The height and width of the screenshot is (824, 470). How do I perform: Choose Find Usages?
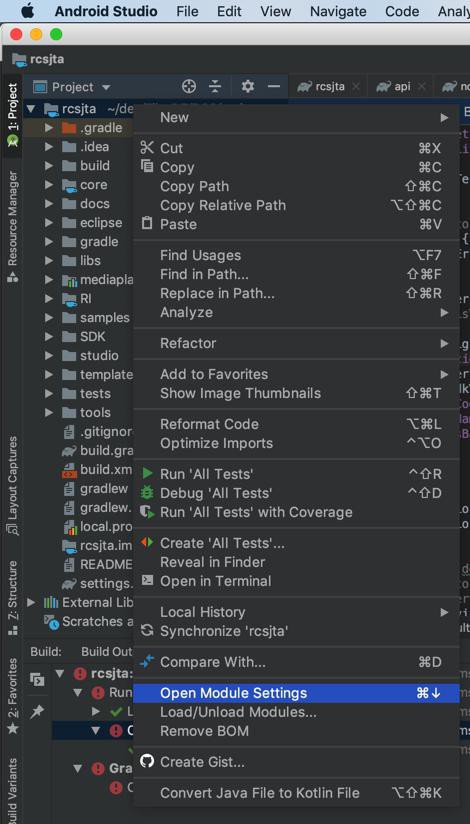(296, 255)
